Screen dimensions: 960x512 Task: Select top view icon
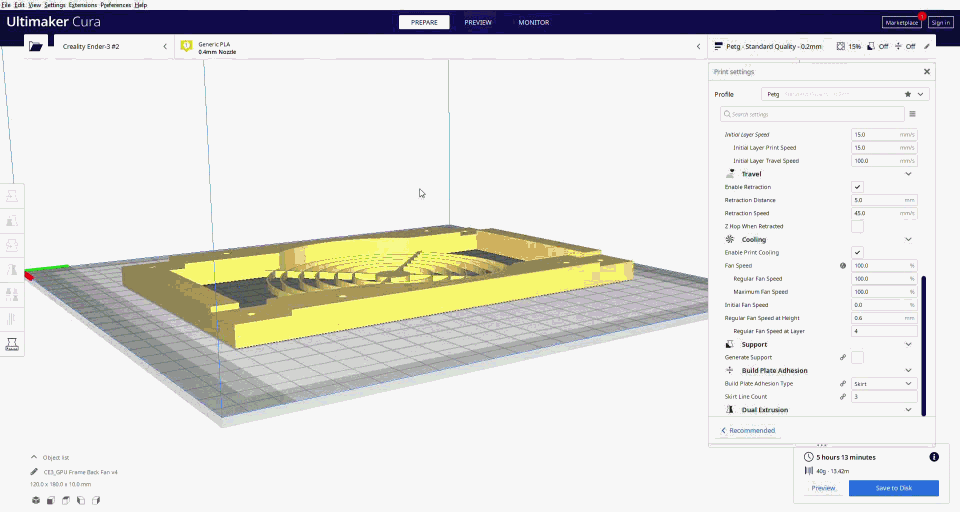pos(66,500)
